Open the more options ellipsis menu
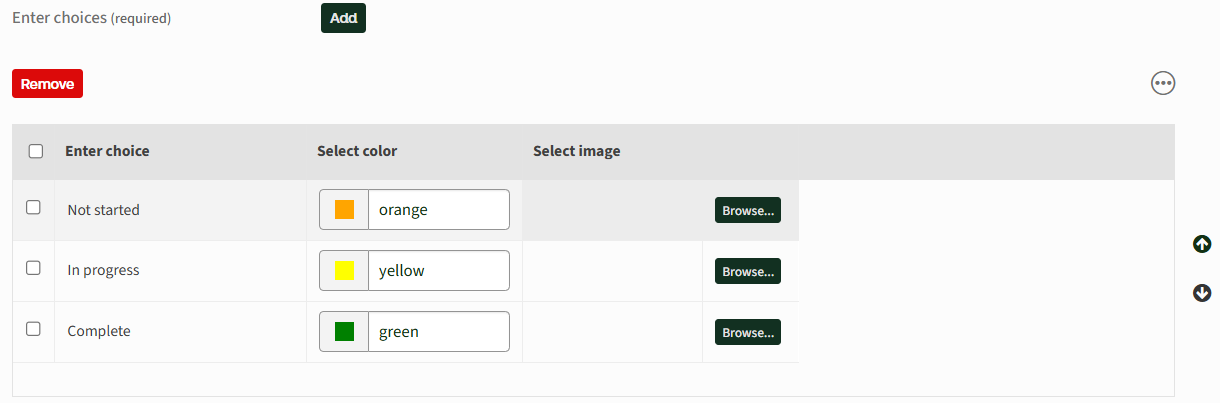 [x=1163, y=83]
